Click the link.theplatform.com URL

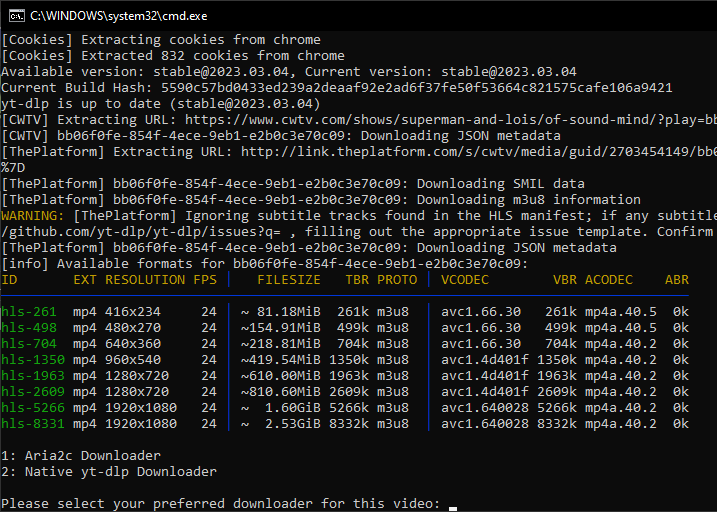[x=478, y=152]
